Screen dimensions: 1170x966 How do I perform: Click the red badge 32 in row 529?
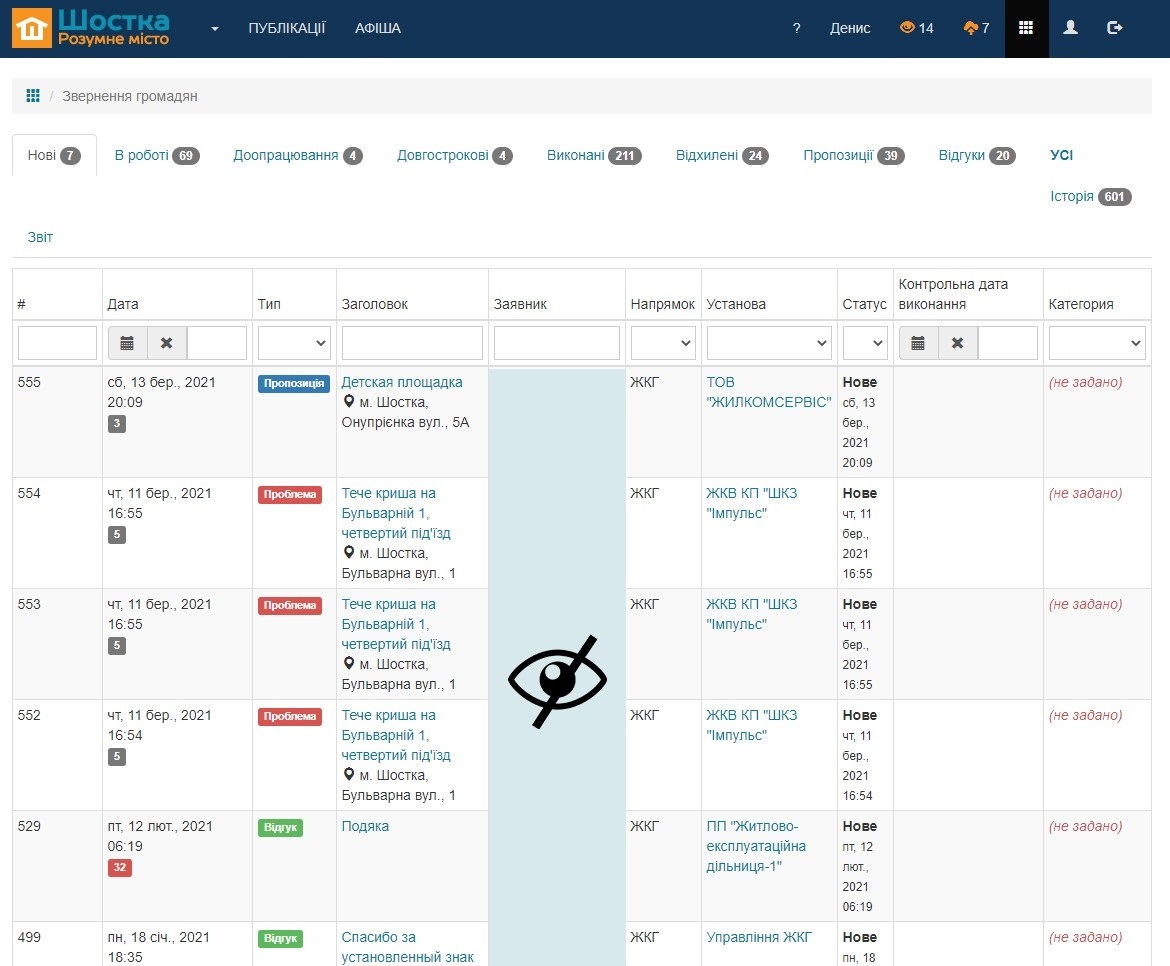pyautogui.click(x=119, y=868)
